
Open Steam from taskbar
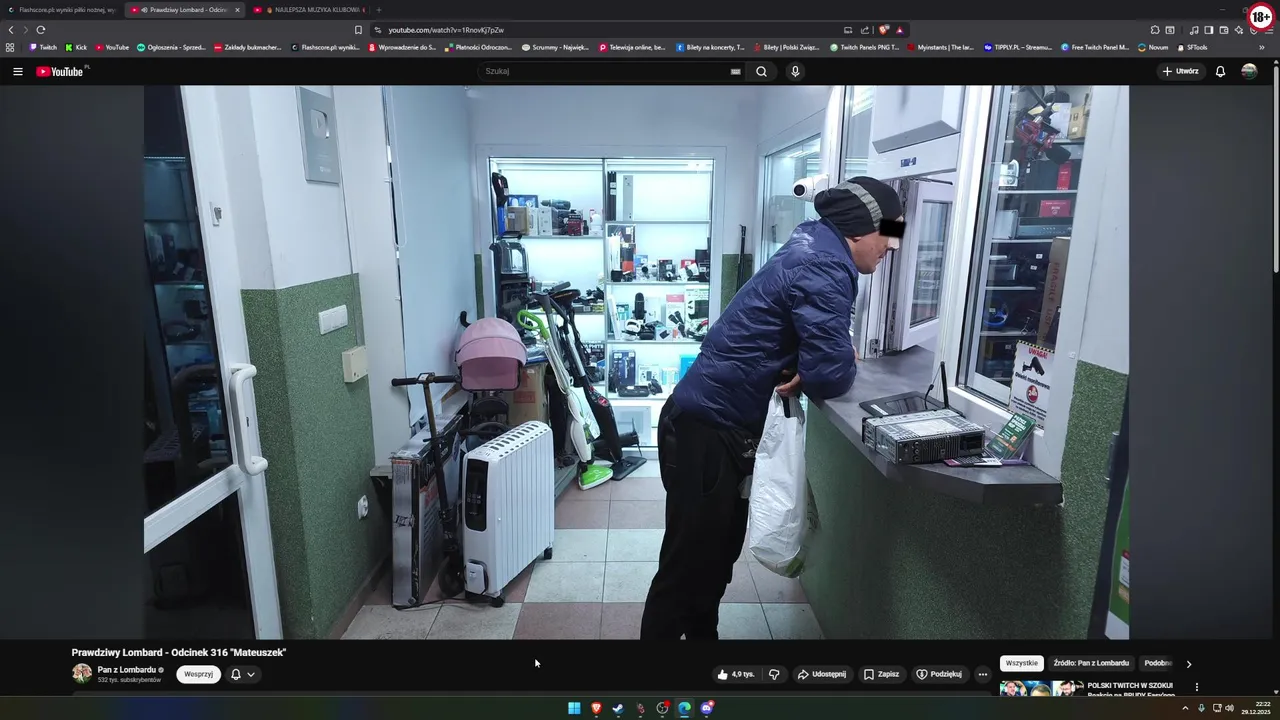(618, 708)
